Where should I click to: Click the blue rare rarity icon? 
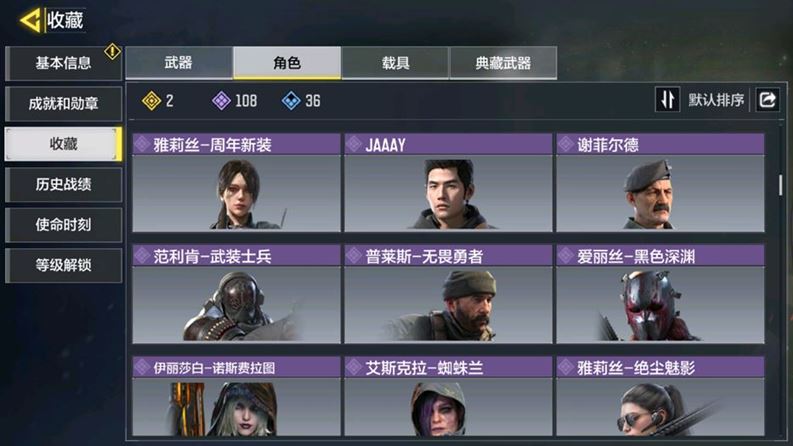291,101
